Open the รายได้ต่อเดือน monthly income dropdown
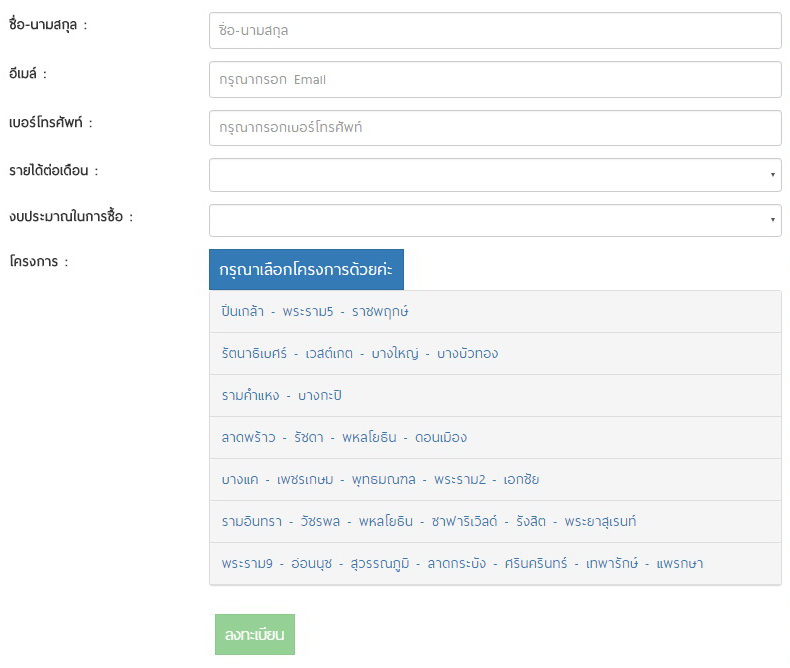This screenshot has width=790, height=668. tap(494, 175)
